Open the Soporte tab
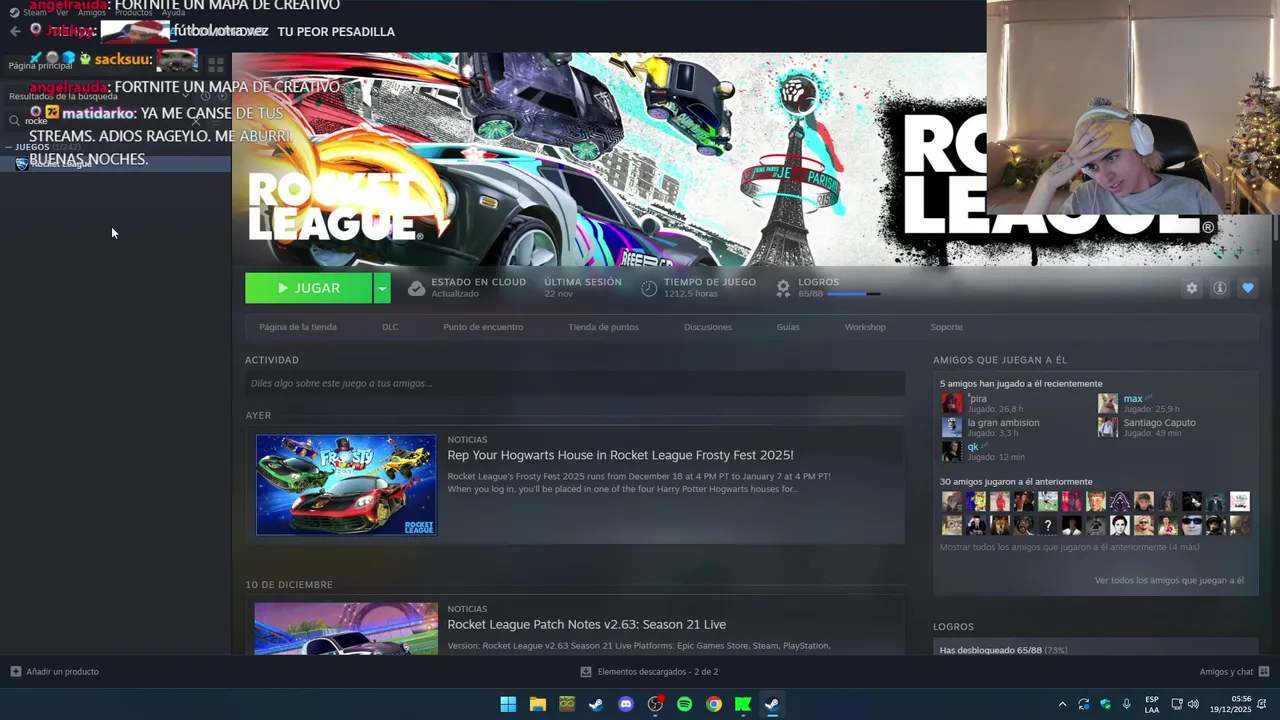This screenshot has height=720, width=1280. [946, 327]
